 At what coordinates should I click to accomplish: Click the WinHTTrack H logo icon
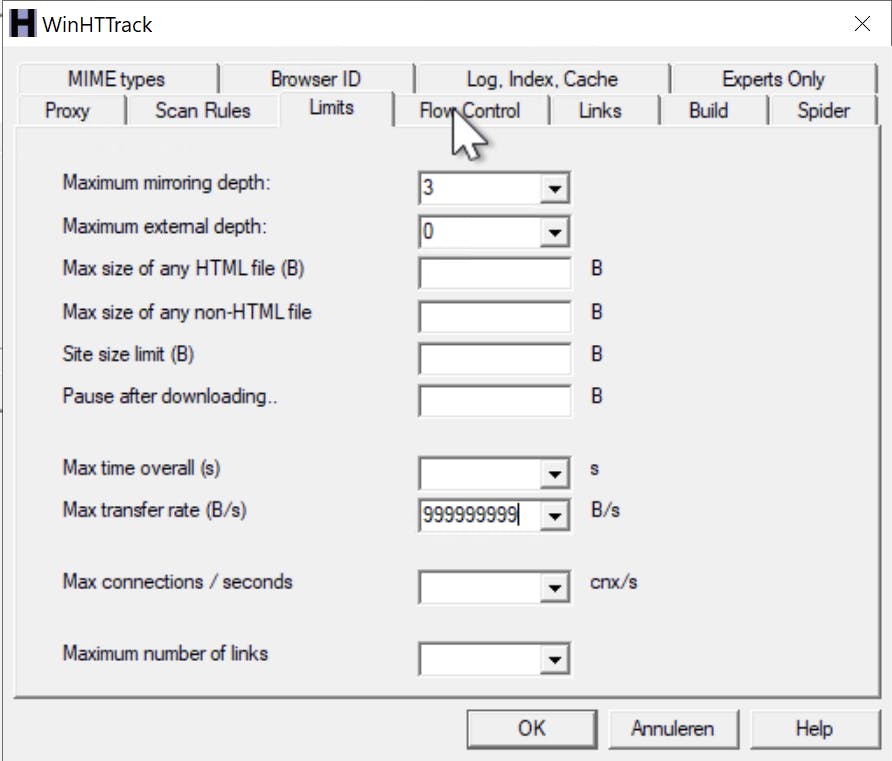pyautogui.click(x=23, y=23)
